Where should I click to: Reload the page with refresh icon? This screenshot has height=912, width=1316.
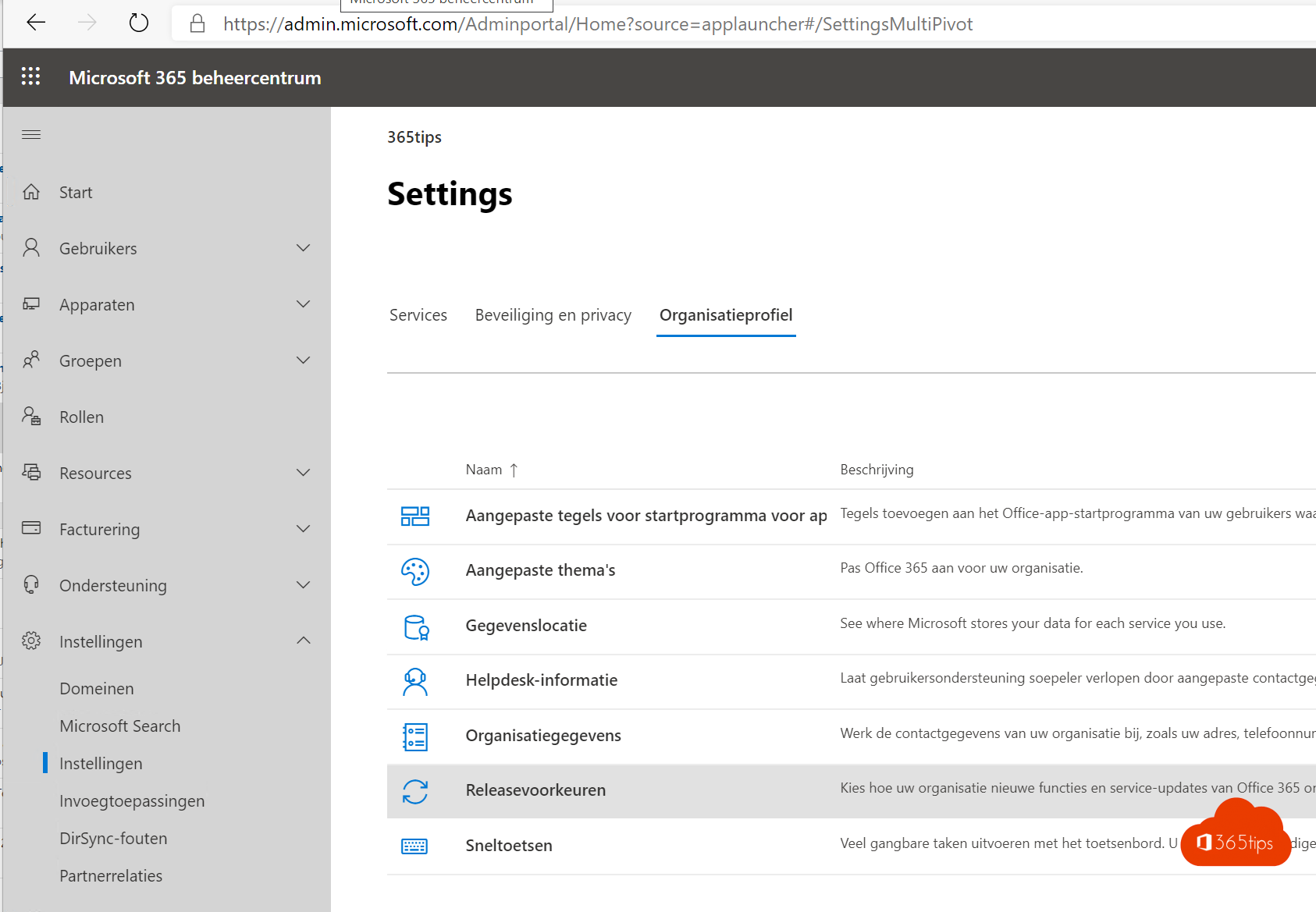click(x=139, y=23)
